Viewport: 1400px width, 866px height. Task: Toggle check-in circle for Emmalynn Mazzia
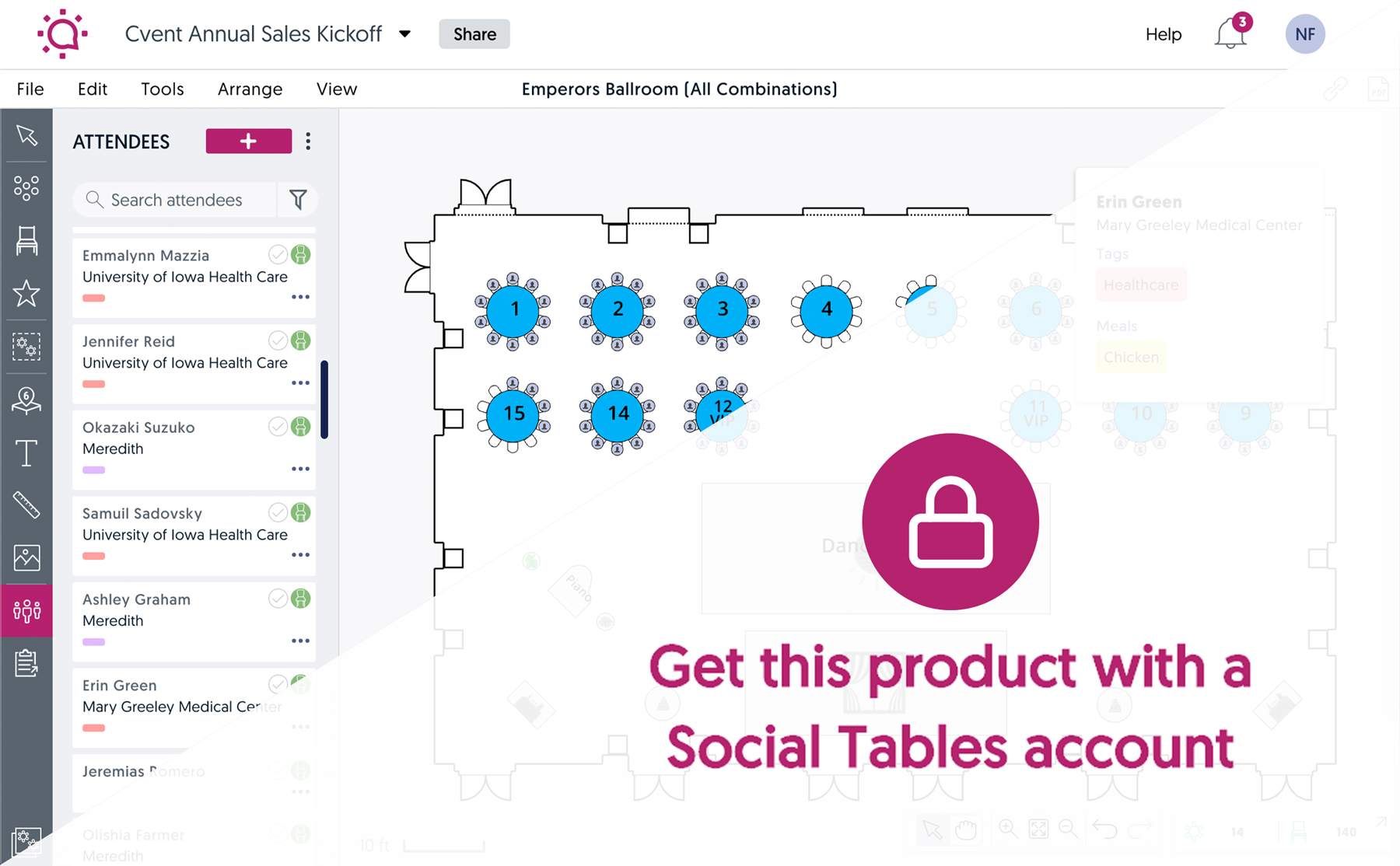pos(278,254)
